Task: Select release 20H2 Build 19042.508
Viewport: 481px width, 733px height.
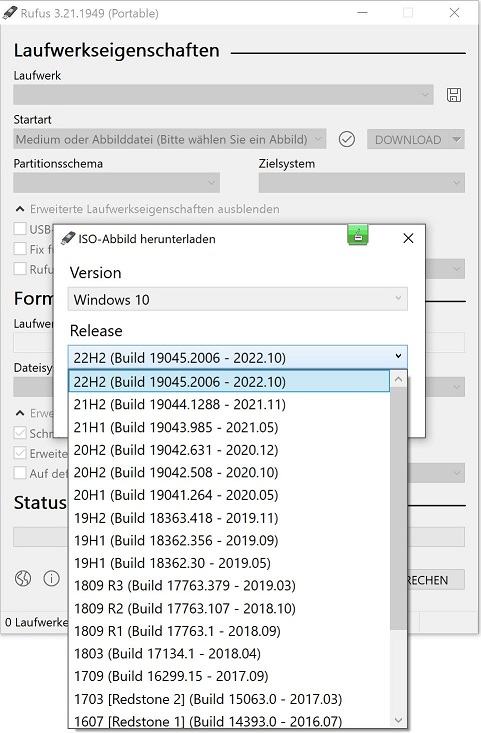Action: click(x=229, y=472)
